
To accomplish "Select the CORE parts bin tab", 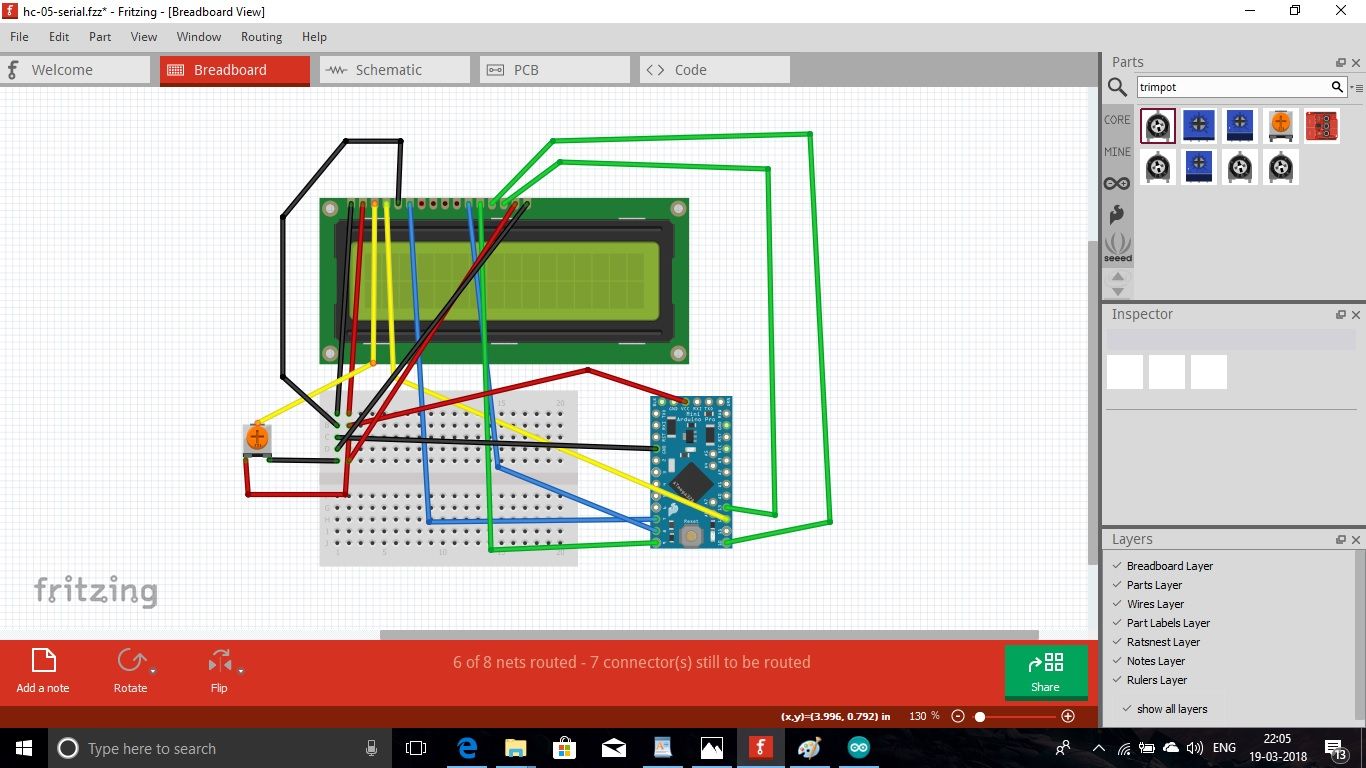I will [x=1116, y=119].
